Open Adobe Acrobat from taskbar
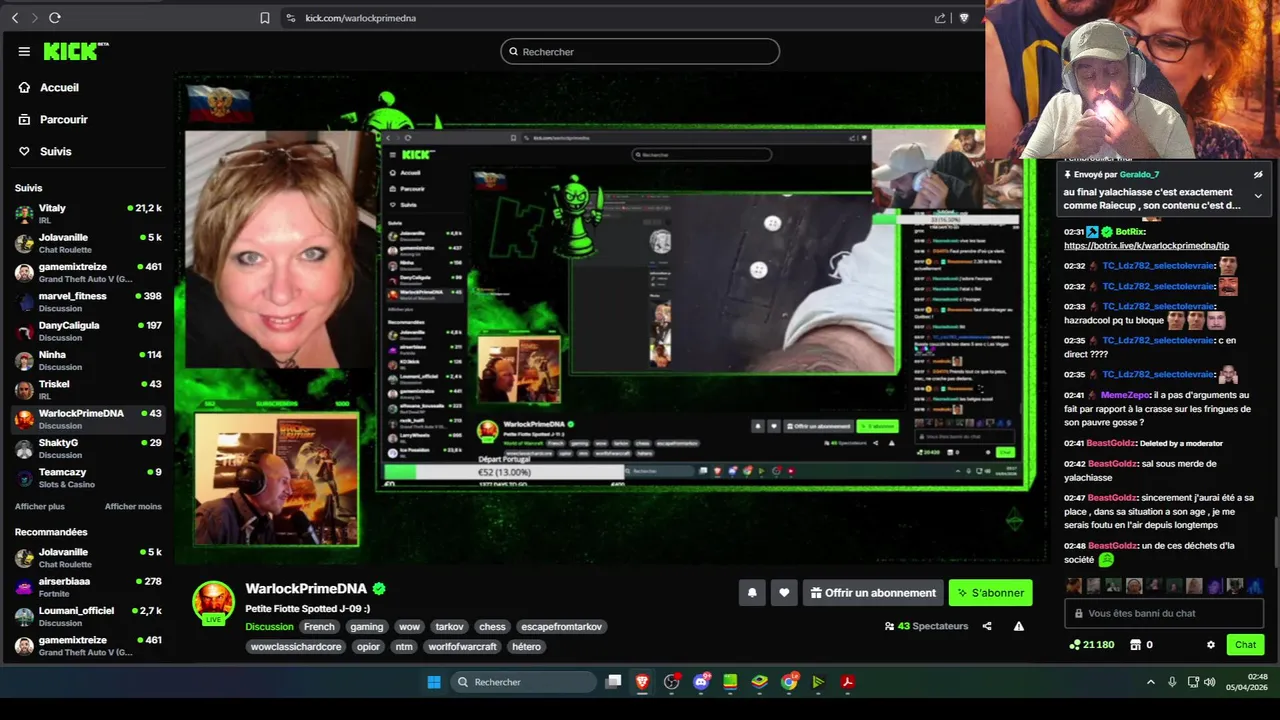This screenshot has width=1280, height=720. point(847,682)
